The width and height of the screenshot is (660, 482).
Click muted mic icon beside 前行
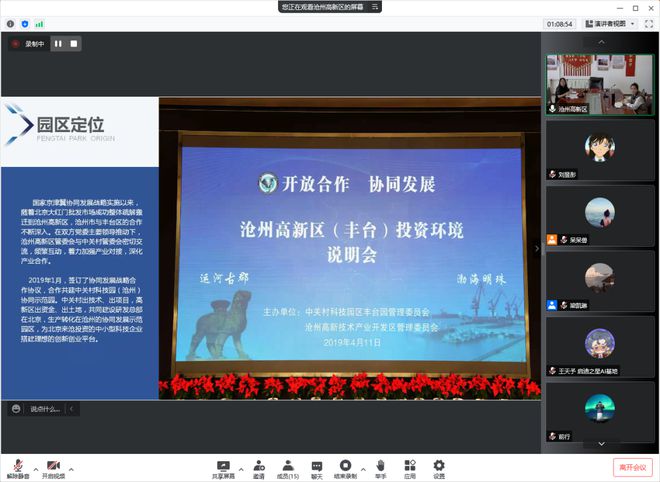coord(553,436)
